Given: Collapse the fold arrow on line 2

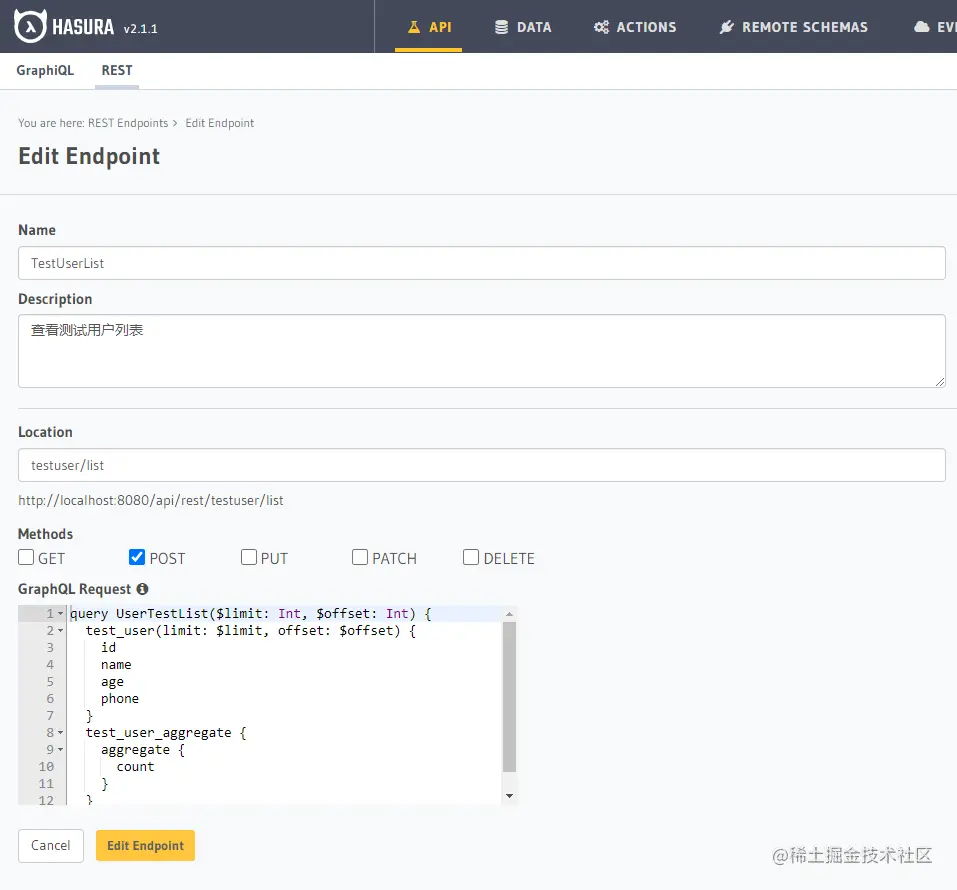Looking at the screenshot, I should coord(60,631).
